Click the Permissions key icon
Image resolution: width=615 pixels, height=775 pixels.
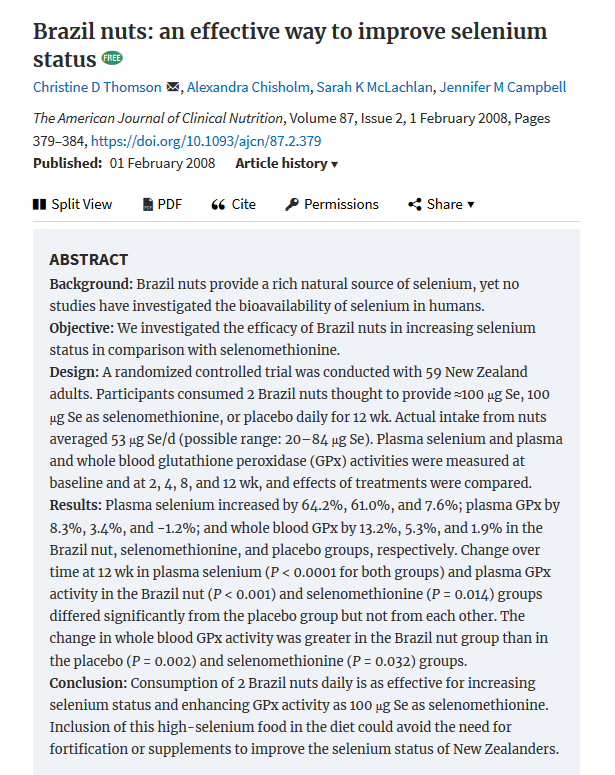click(x=292, y=204)
